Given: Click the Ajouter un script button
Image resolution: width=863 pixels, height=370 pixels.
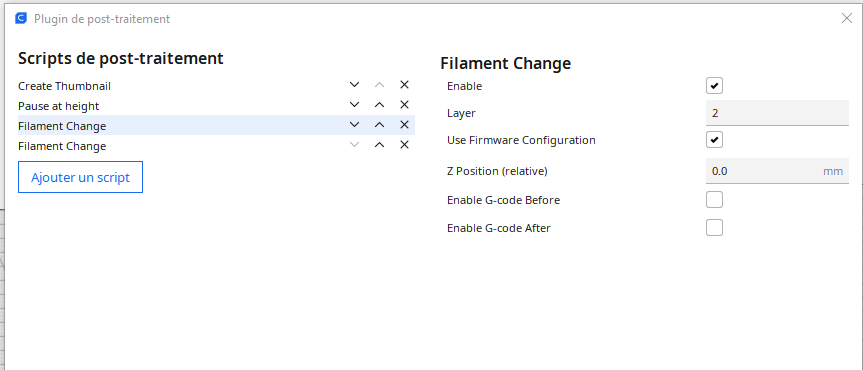Looking at the screenshot, I should tap(80, 177).
